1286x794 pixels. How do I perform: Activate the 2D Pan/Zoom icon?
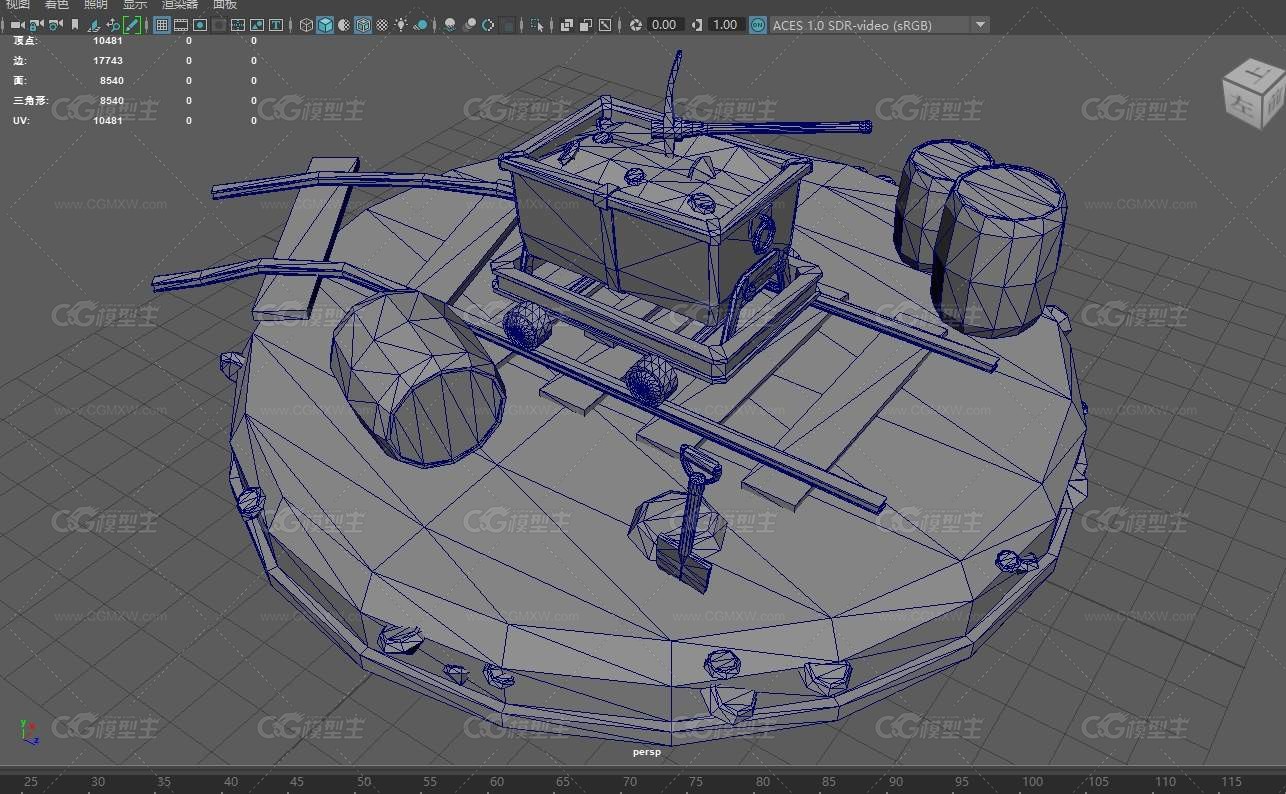tap(113, 25)
